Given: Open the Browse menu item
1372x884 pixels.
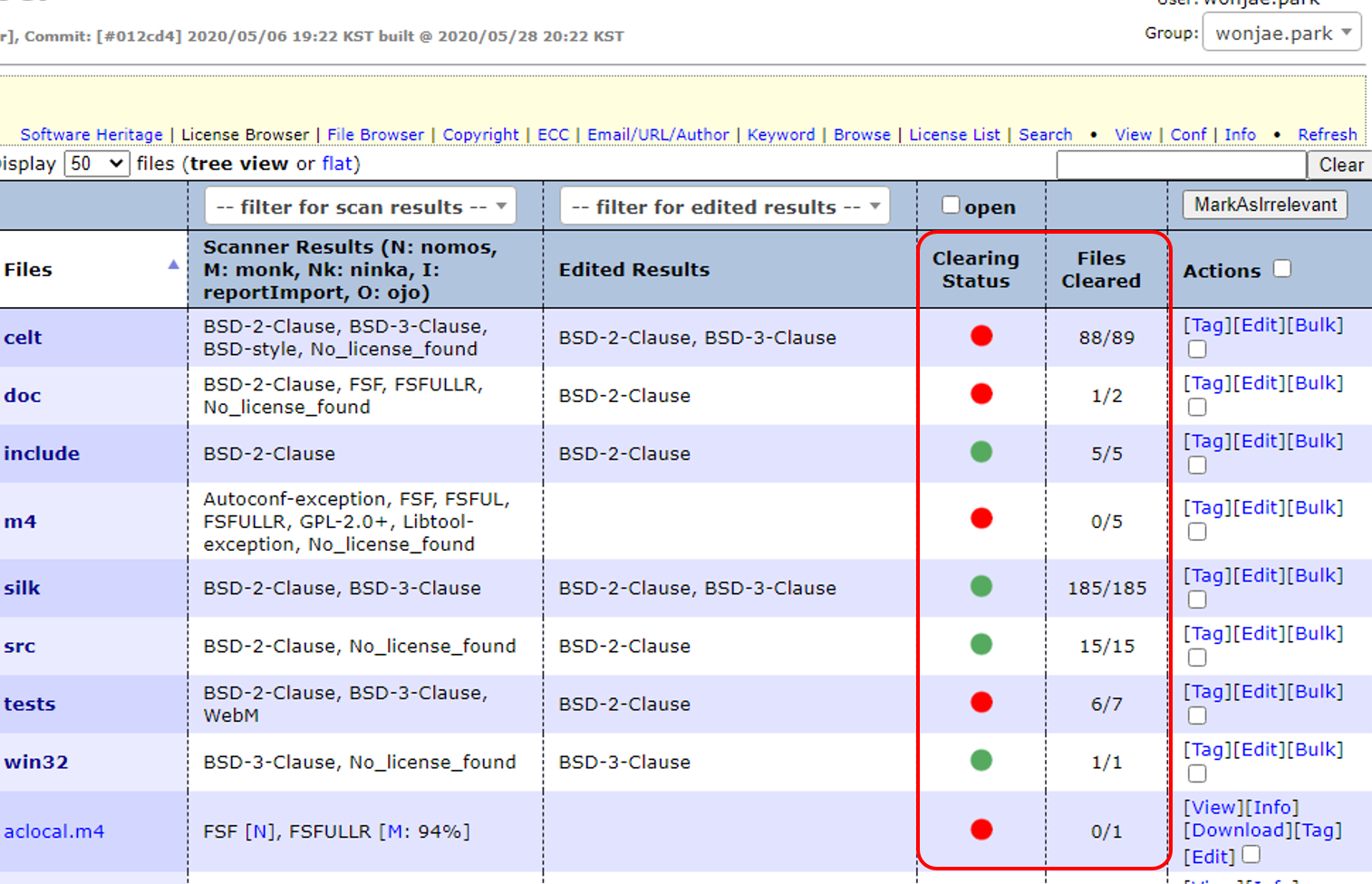Looking at the screenshot, I should pyautogui.click(x=862, y=134).
